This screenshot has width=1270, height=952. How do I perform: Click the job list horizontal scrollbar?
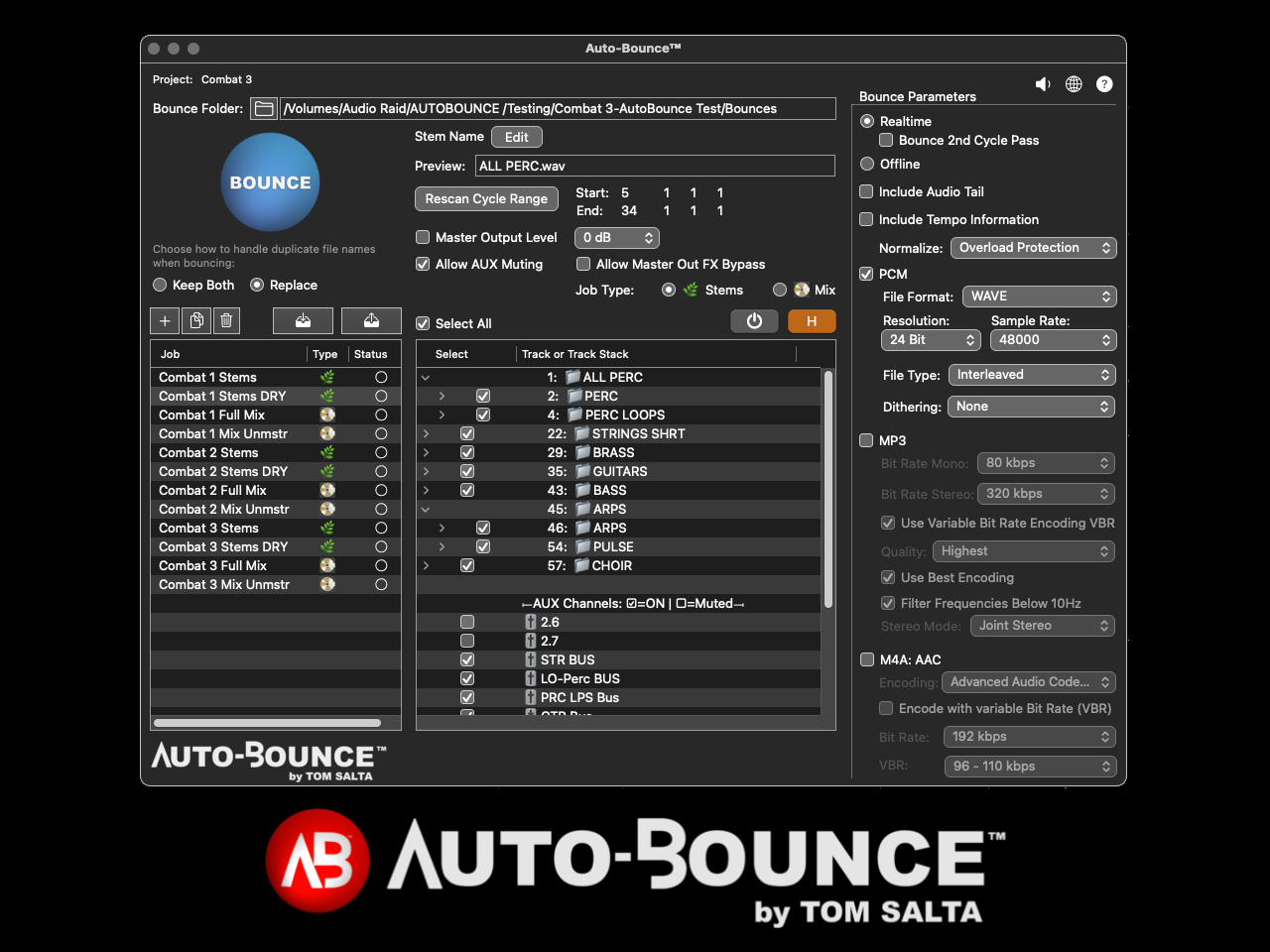coord(268,723)
